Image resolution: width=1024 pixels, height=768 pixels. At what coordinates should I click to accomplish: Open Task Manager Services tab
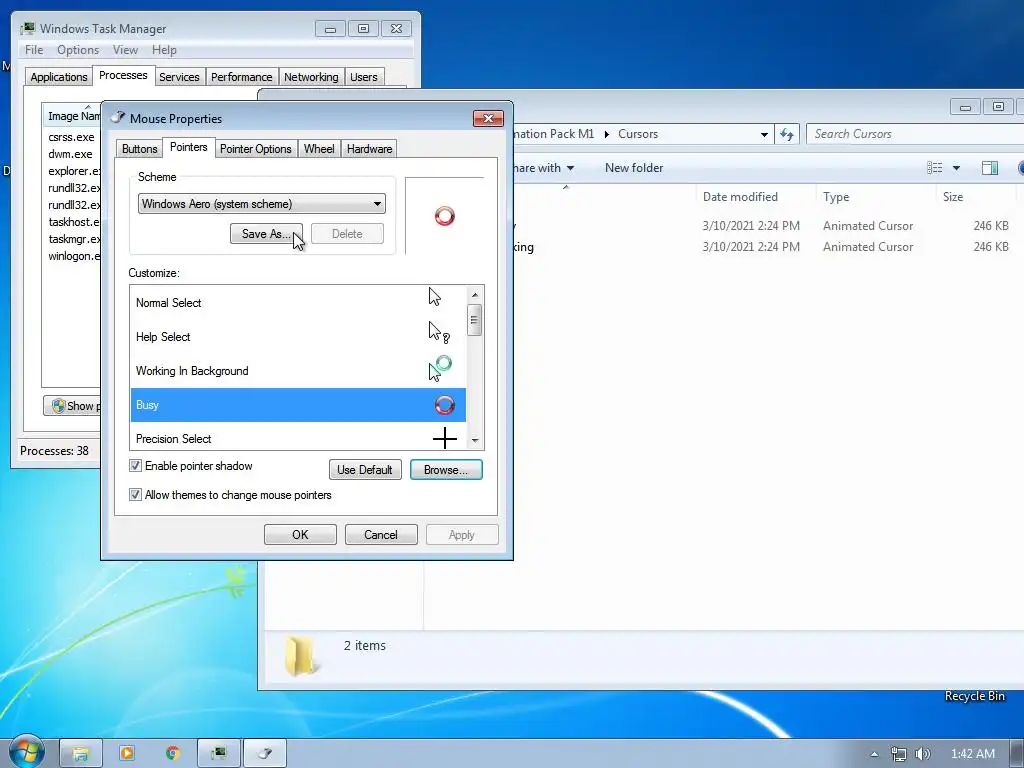click(179, 77)
